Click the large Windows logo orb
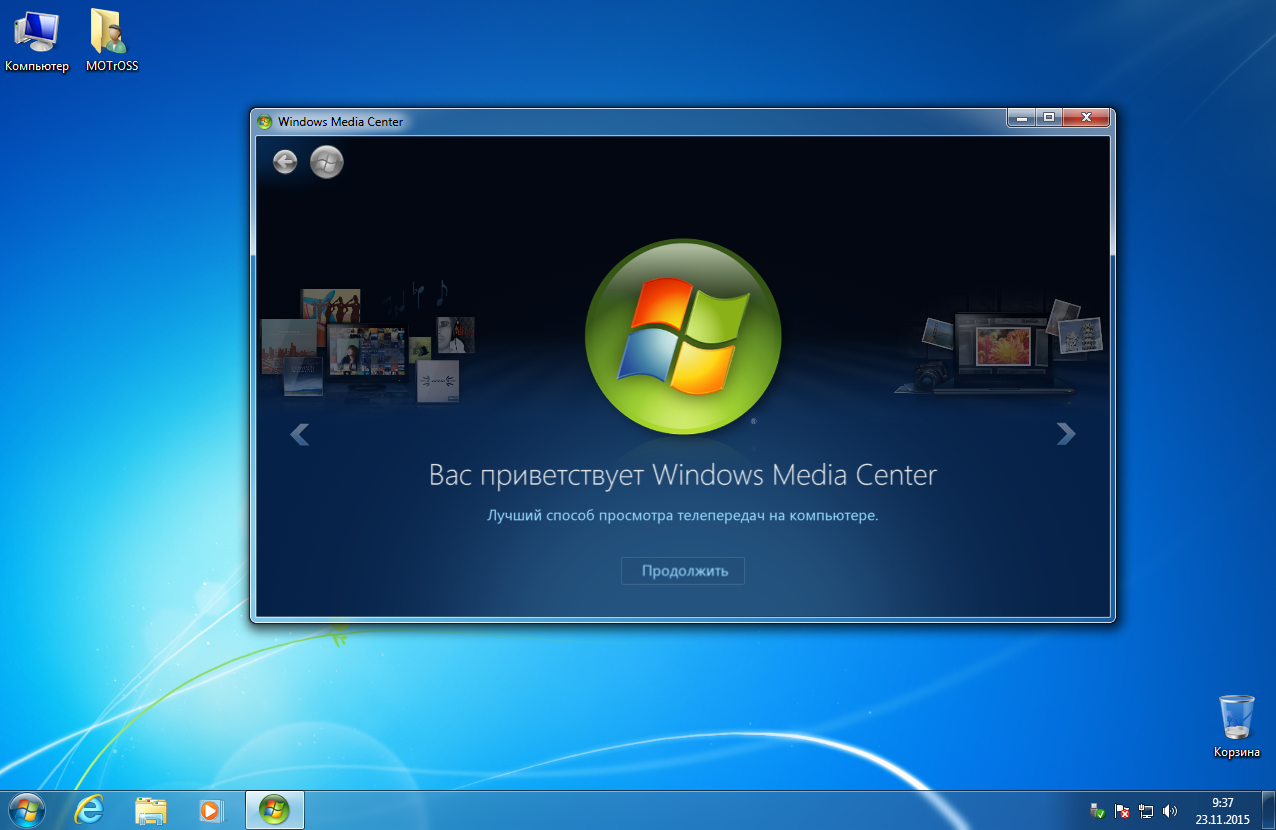Viewport: 1276px width, 830px height. (683, 337)
